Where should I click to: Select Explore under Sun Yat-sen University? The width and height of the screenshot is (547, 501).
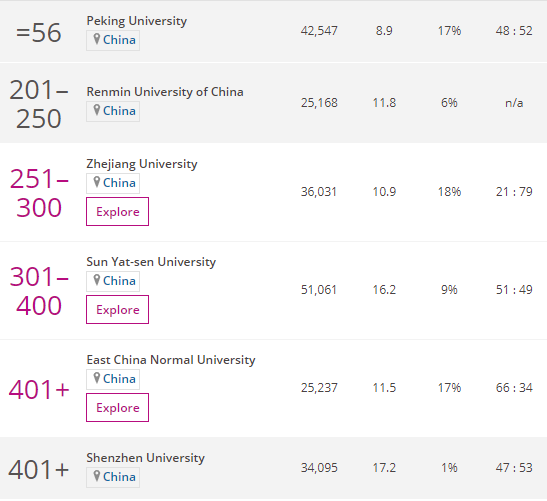click(118, 309)
